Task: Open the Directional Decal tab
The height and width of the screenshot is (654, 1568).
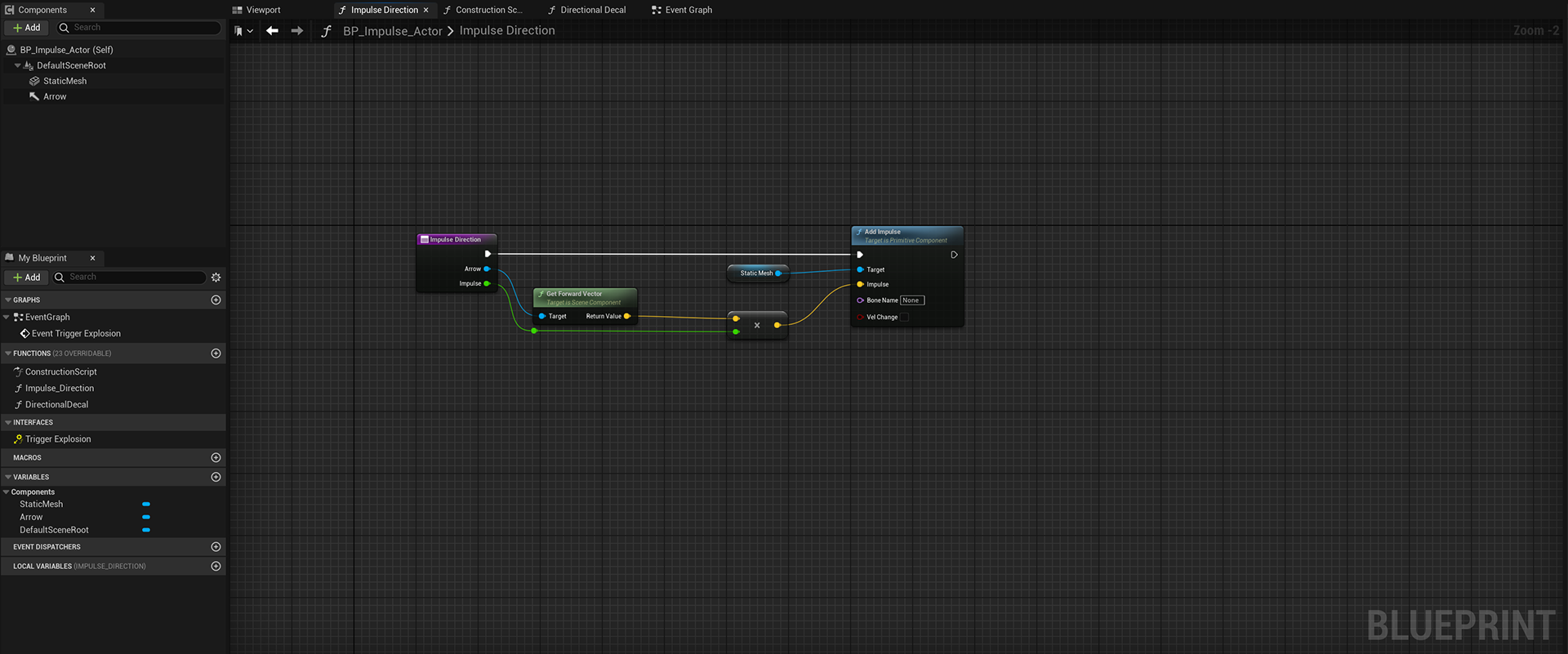Action: click(586, 10)
